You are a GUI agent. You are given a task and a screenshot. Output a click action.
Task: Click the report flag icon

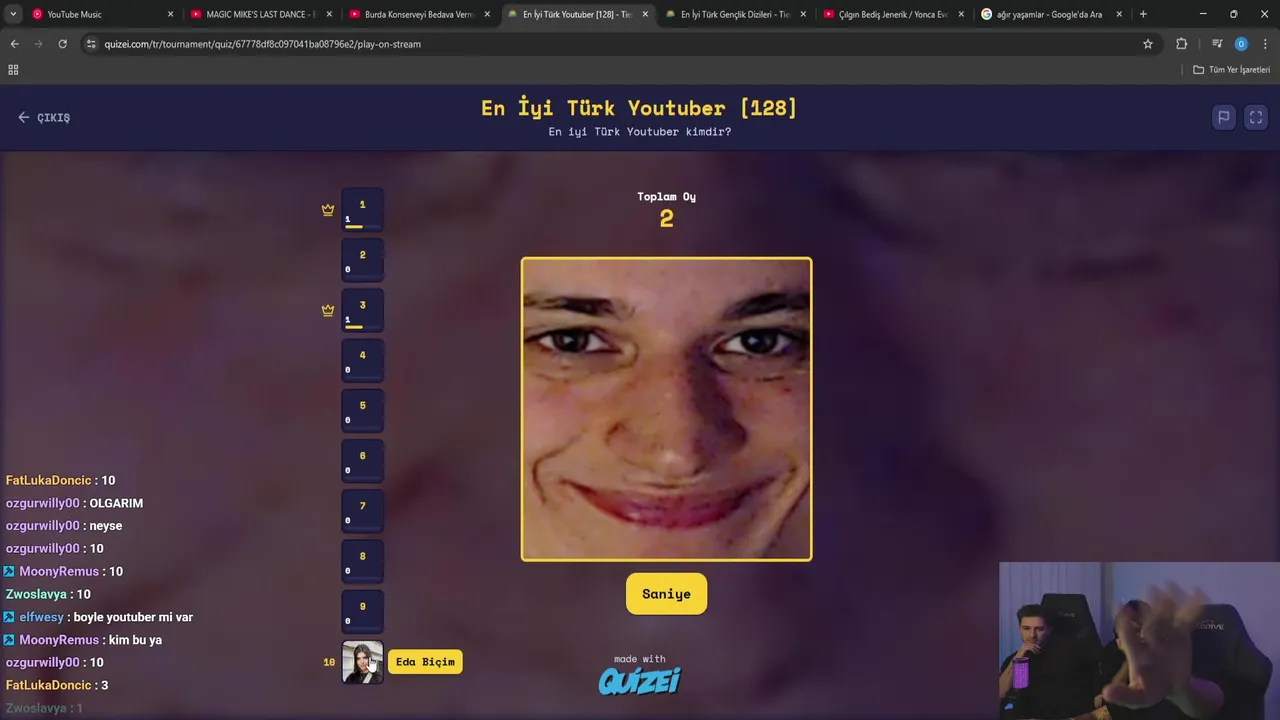click(x=1223, y=117)
